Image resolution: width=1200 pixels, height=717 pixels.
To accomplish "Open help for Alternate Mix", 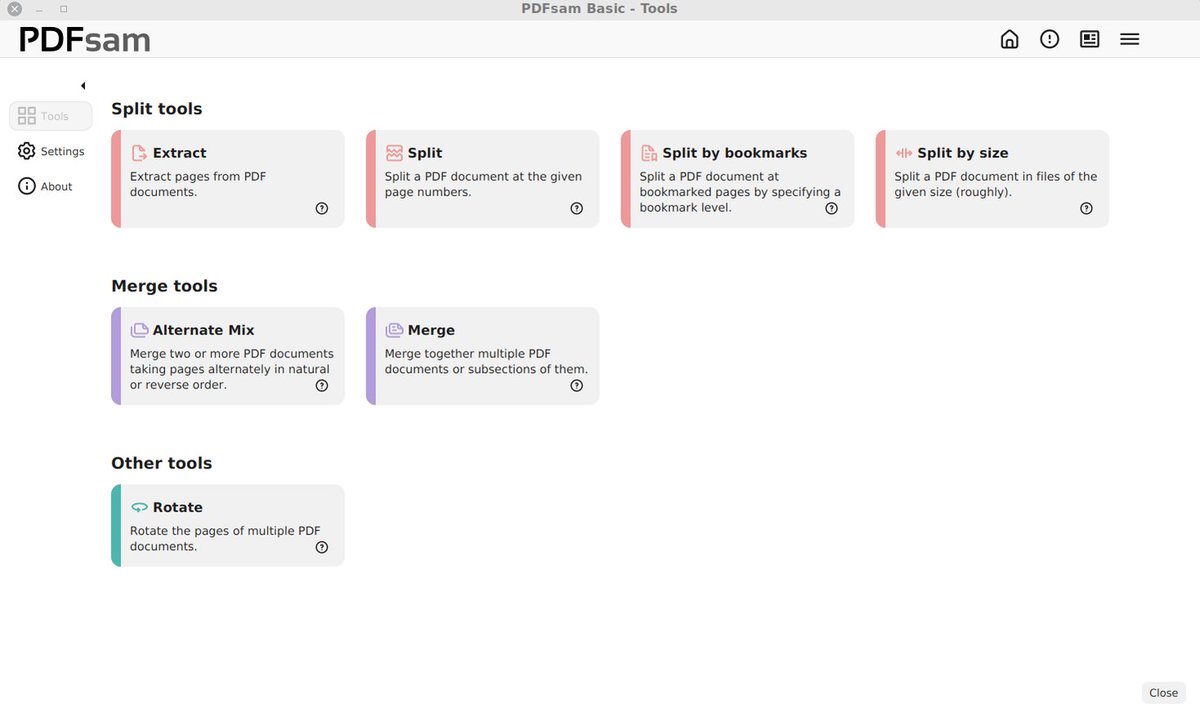I will tap(322, 386).
